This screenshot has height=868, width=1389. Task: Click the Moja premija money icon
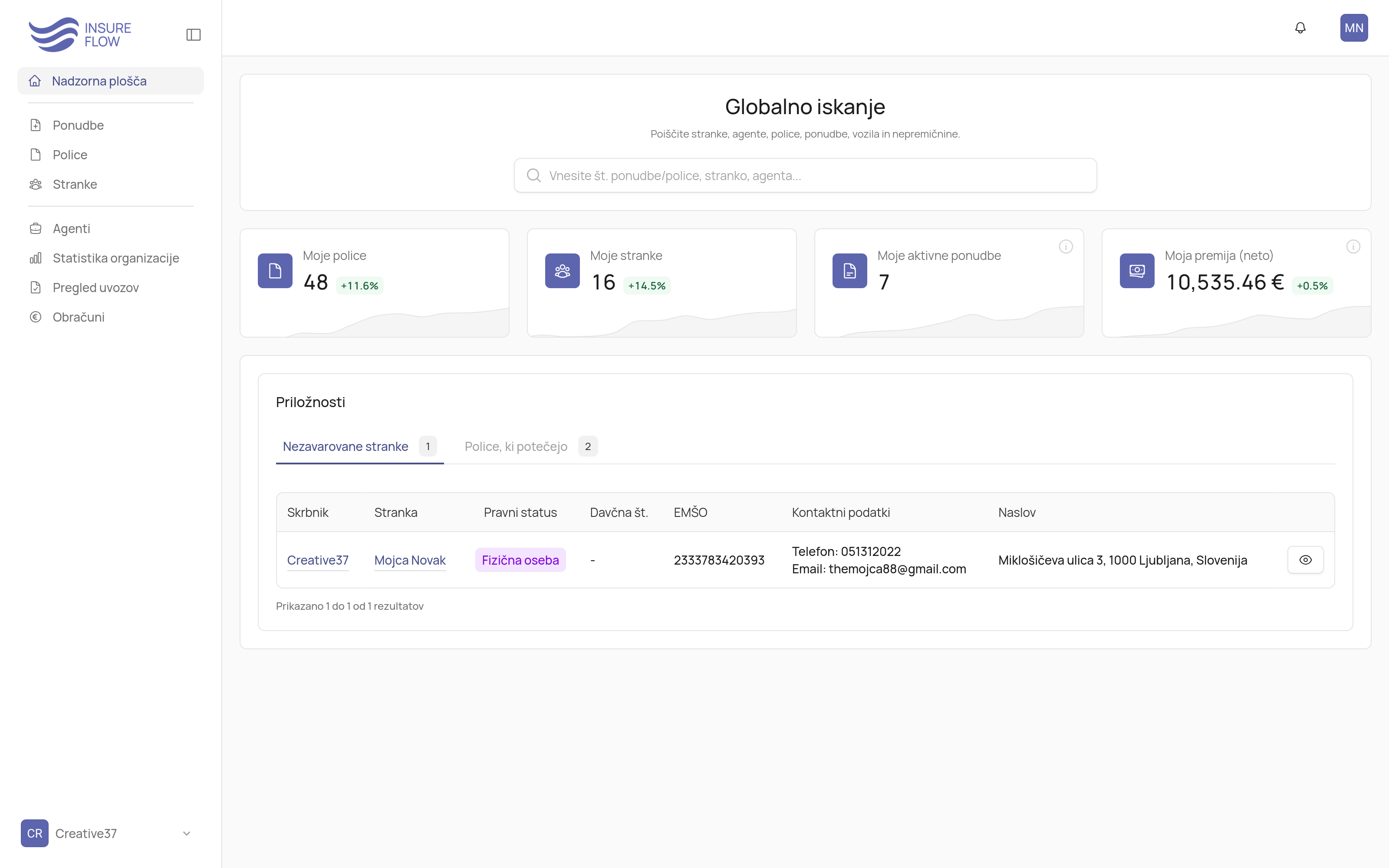[1136, 271]
